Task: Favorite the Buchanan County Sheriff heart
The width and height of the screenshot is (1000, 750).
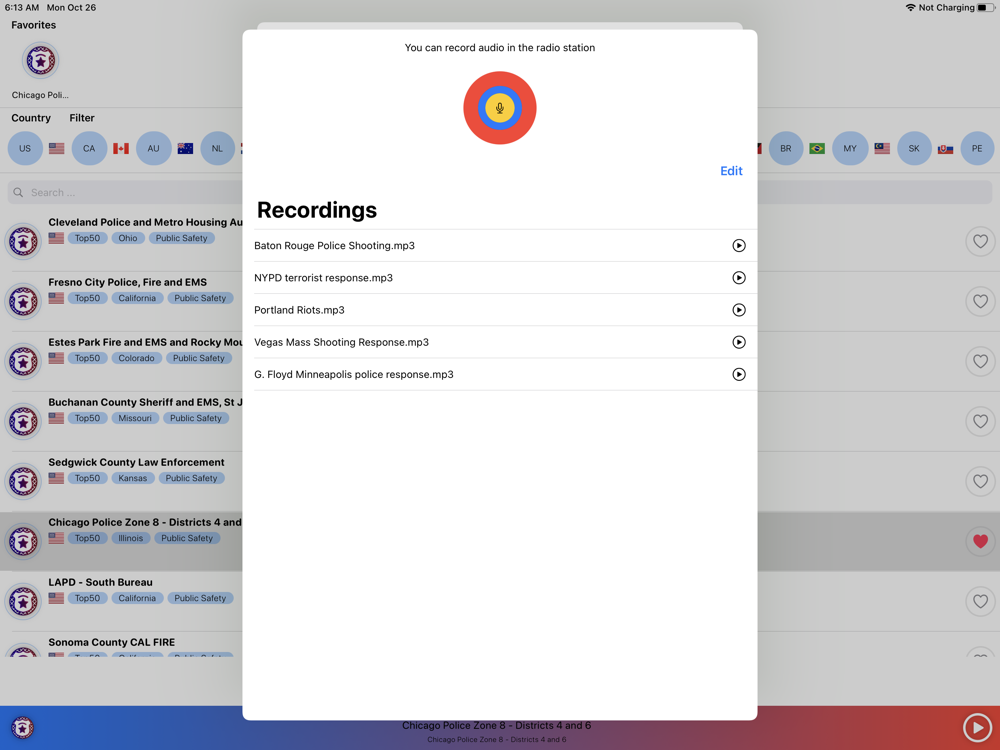Action: click(980, 421)
